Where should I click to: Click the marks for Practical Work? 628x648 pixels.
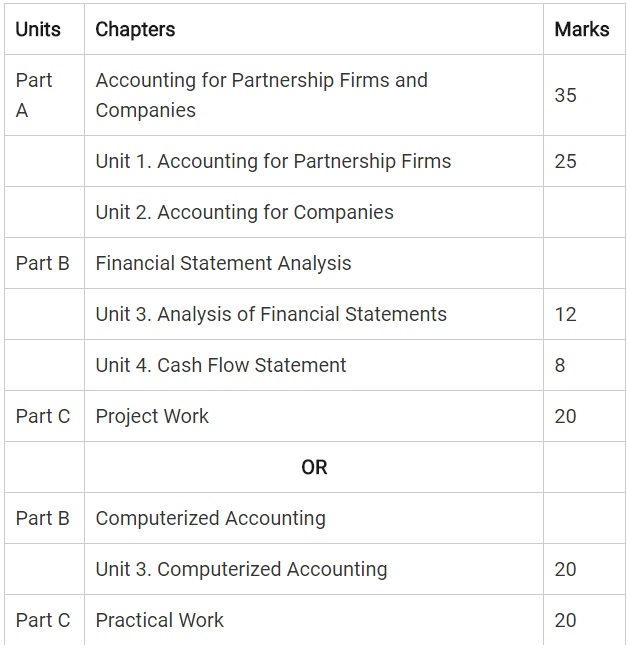tap(565, 620)
